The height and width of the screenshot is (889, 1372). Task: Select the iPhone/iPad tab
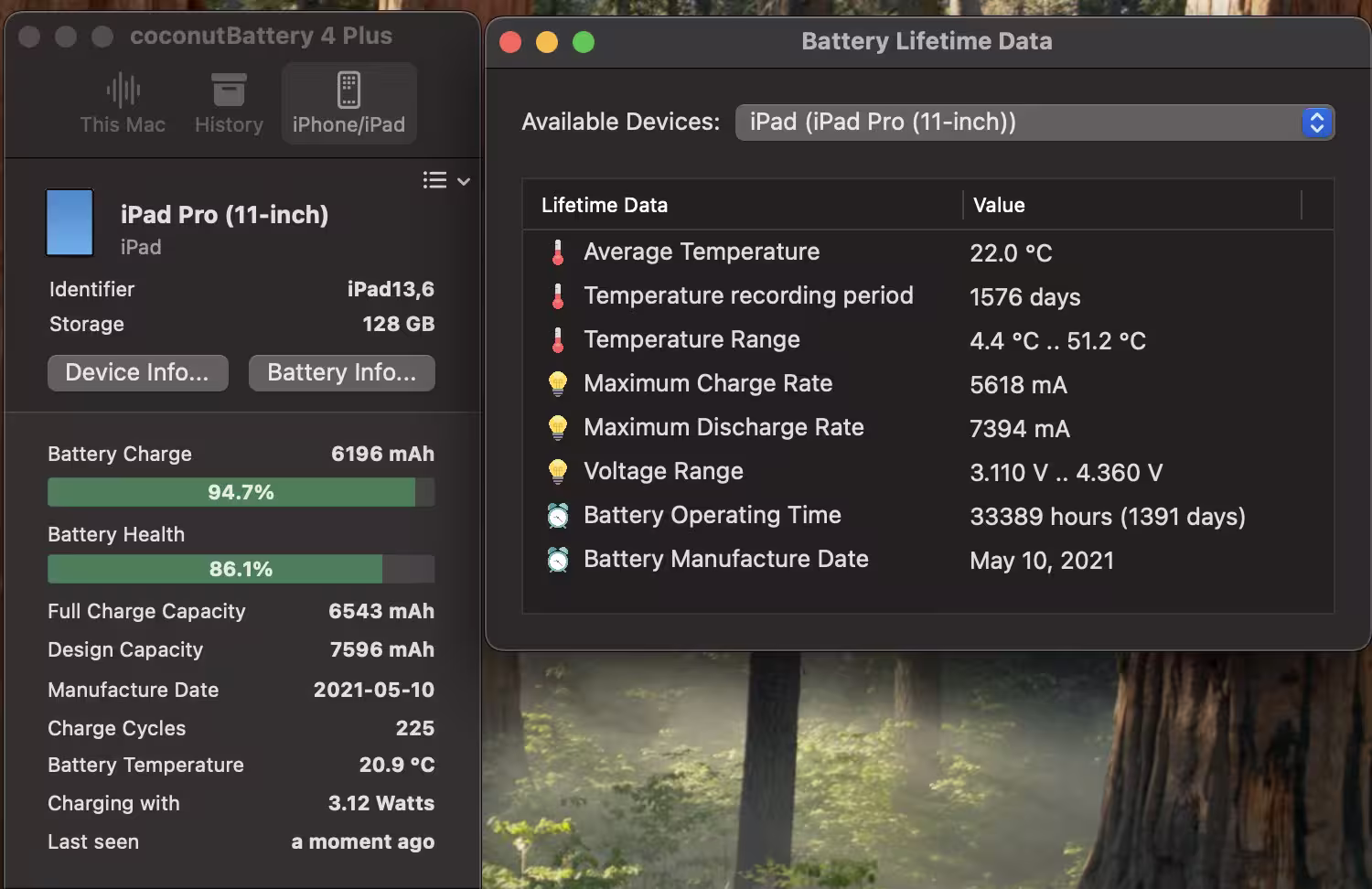click(348, 103)
